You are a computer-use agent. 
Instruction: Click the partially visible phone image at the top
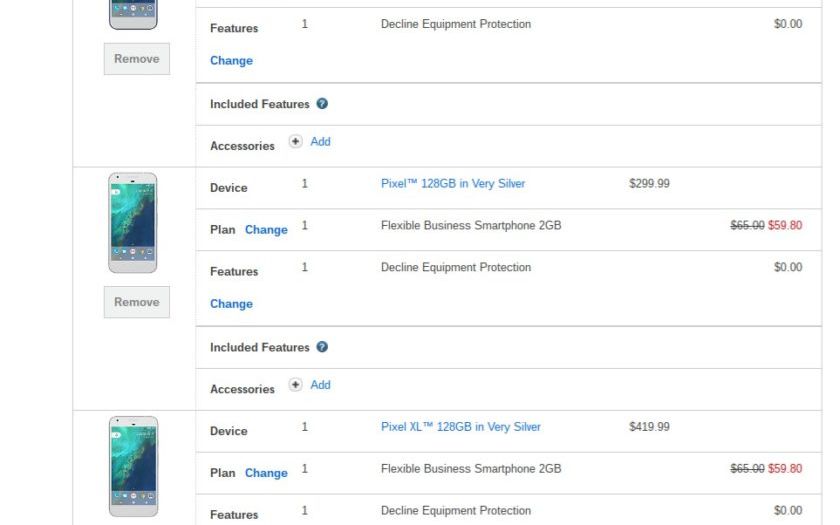click(x=133, y=14)
